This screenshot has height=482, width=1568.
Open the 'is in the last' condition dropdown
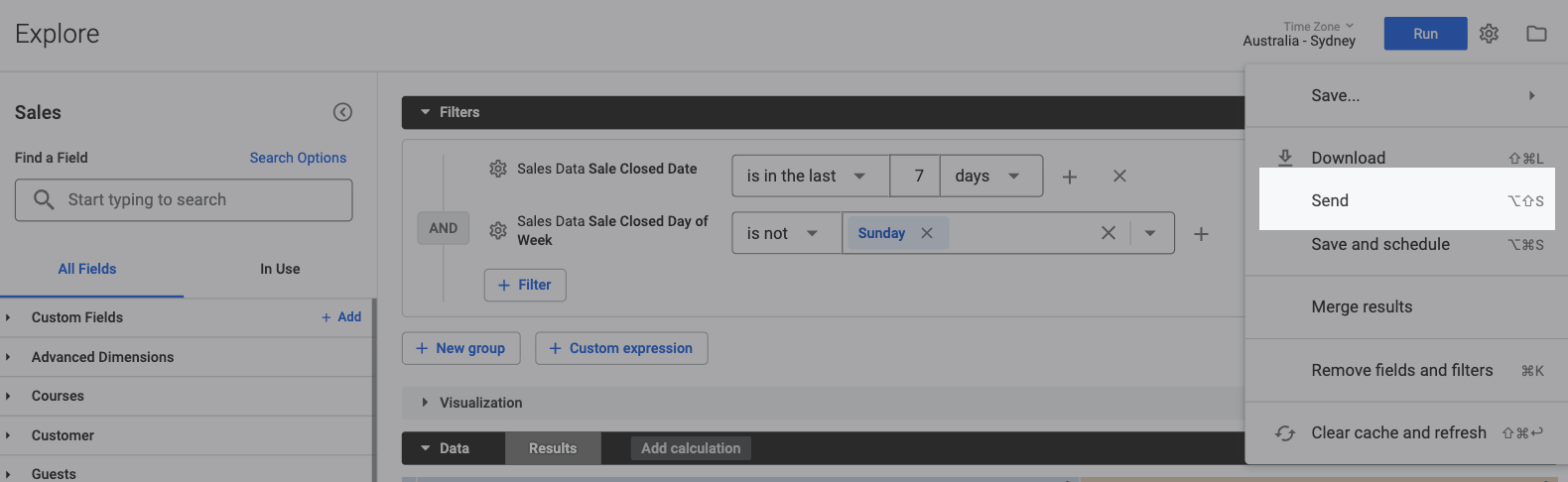[x=811, y=176]
